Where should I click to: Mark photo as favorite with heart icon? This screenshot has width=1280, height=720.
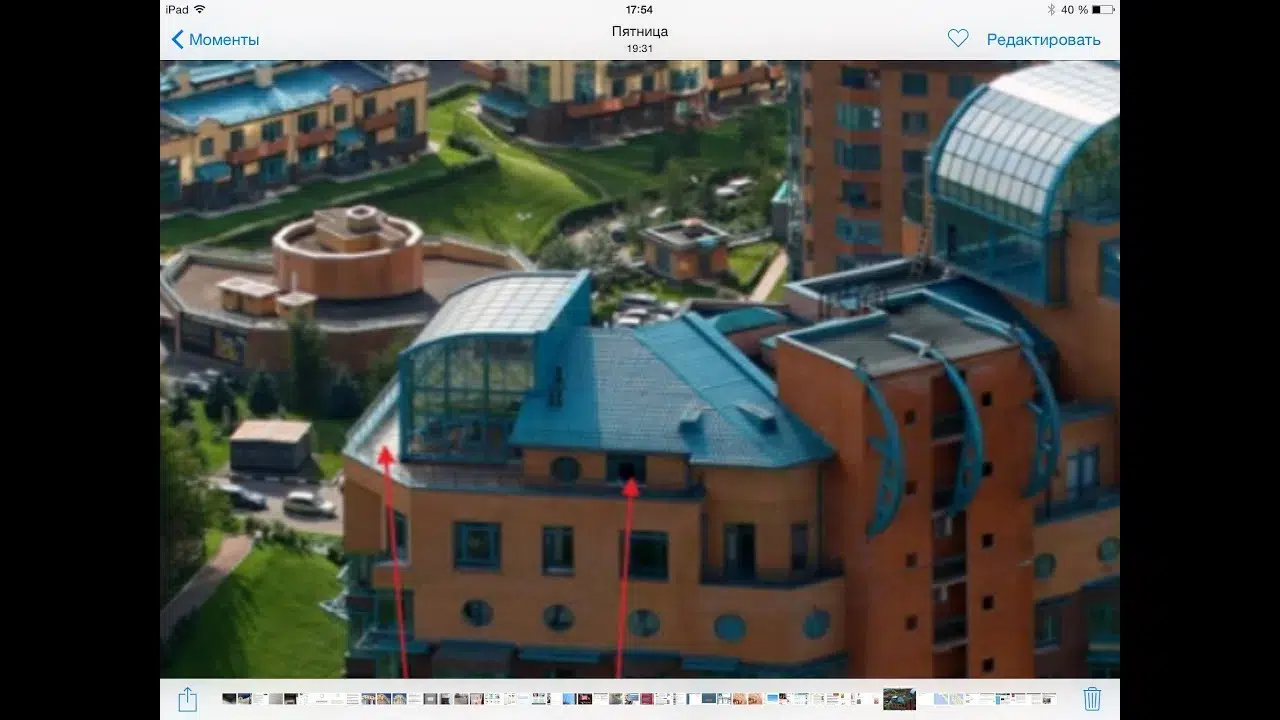click(x=958, y=39)
